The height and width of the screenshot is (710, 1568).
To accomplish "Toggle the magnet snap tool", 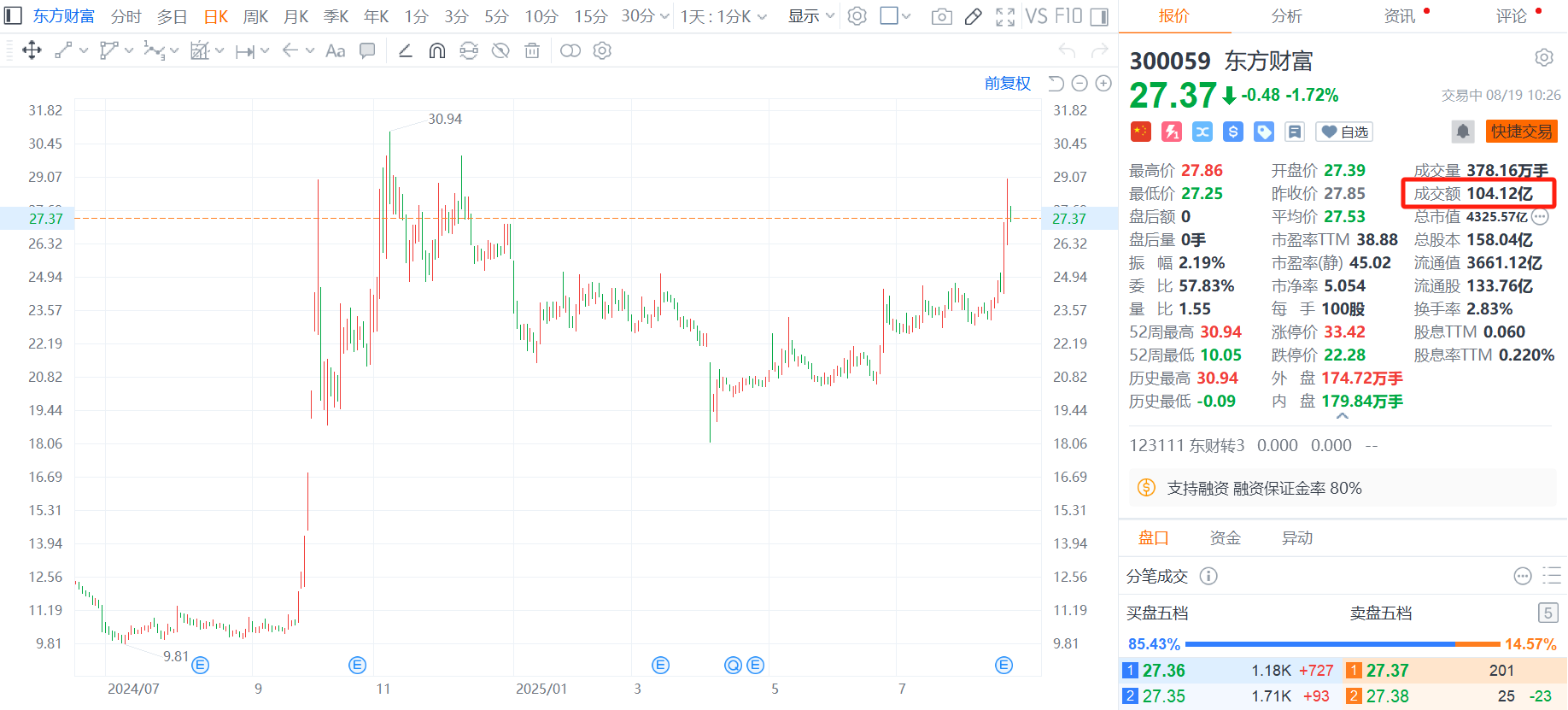I will (437, 50).
